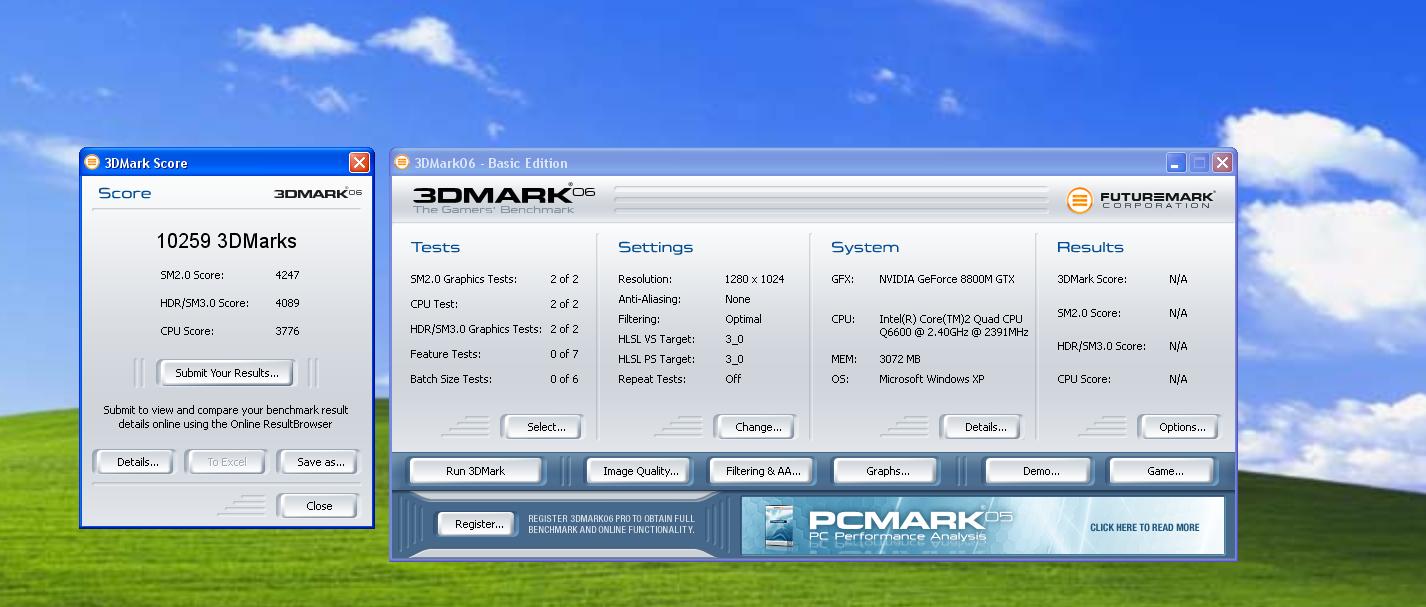Click the Score heading in the Score window
1426x607 pixels.
(x=125, y=193)
